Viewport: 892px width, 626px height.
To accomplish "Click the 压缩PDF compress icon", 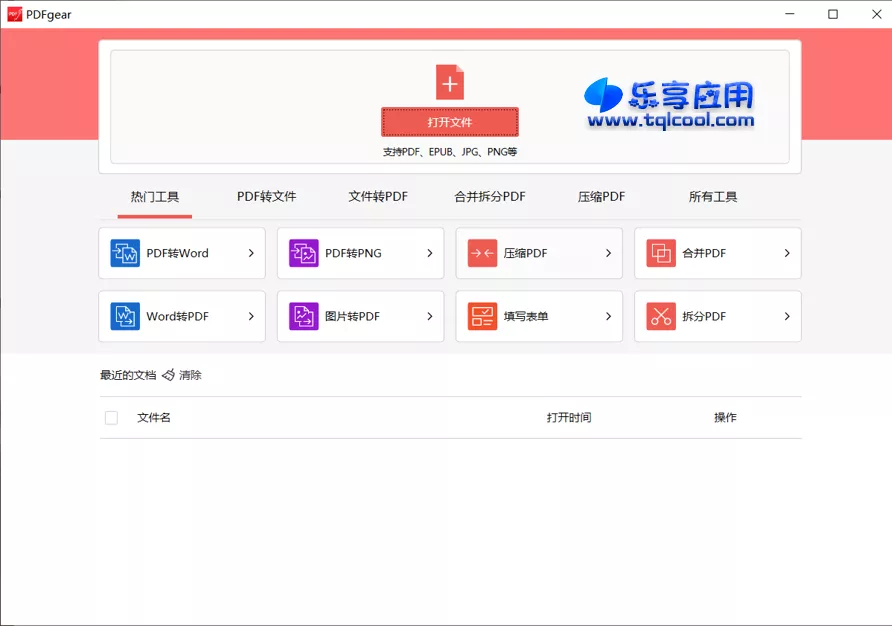I will coord(480,253).
